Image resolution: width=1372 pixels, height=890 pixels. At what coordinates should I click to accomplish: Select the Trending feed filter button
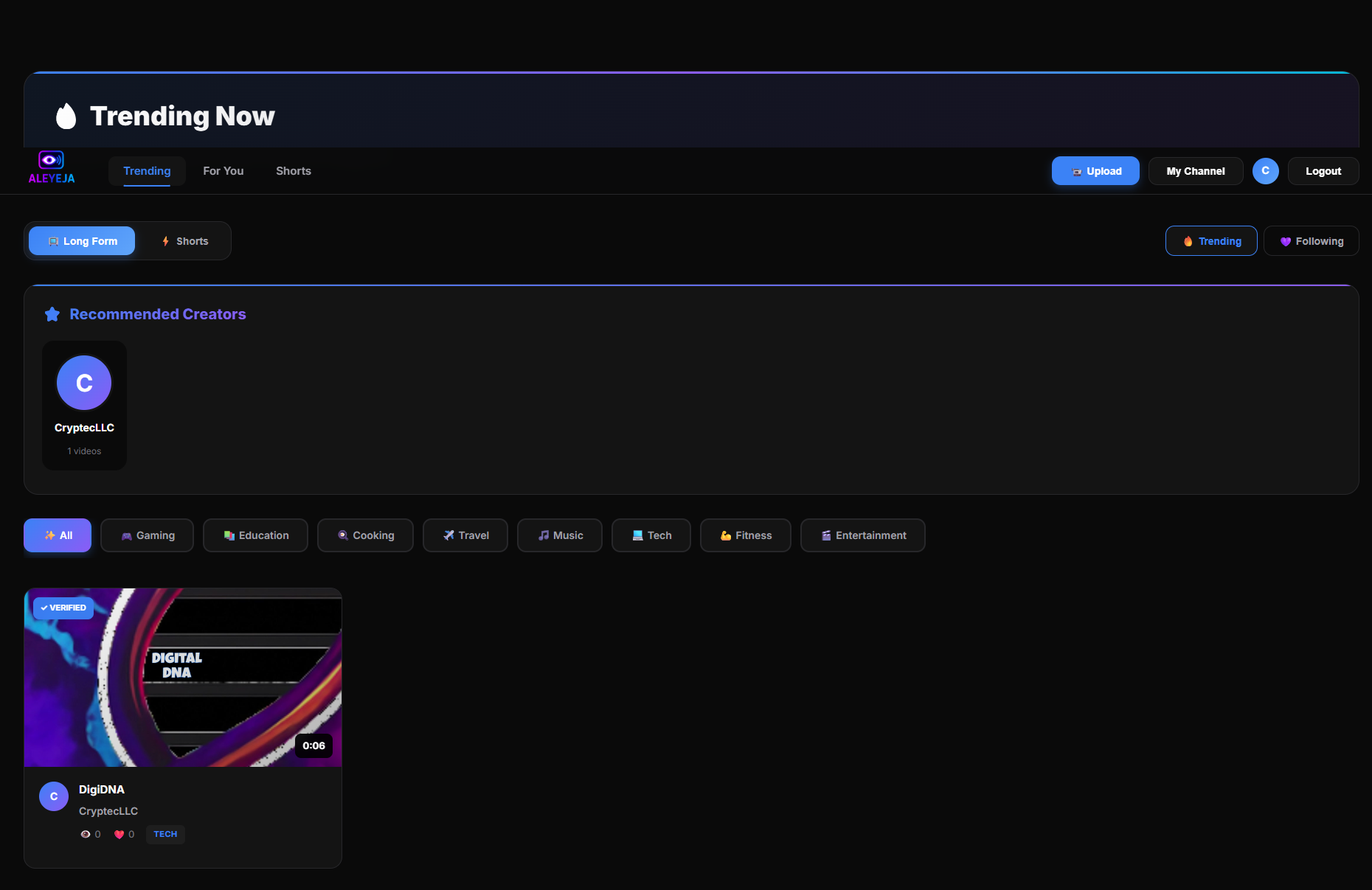pyautogui.click(x=1211, y=241)
